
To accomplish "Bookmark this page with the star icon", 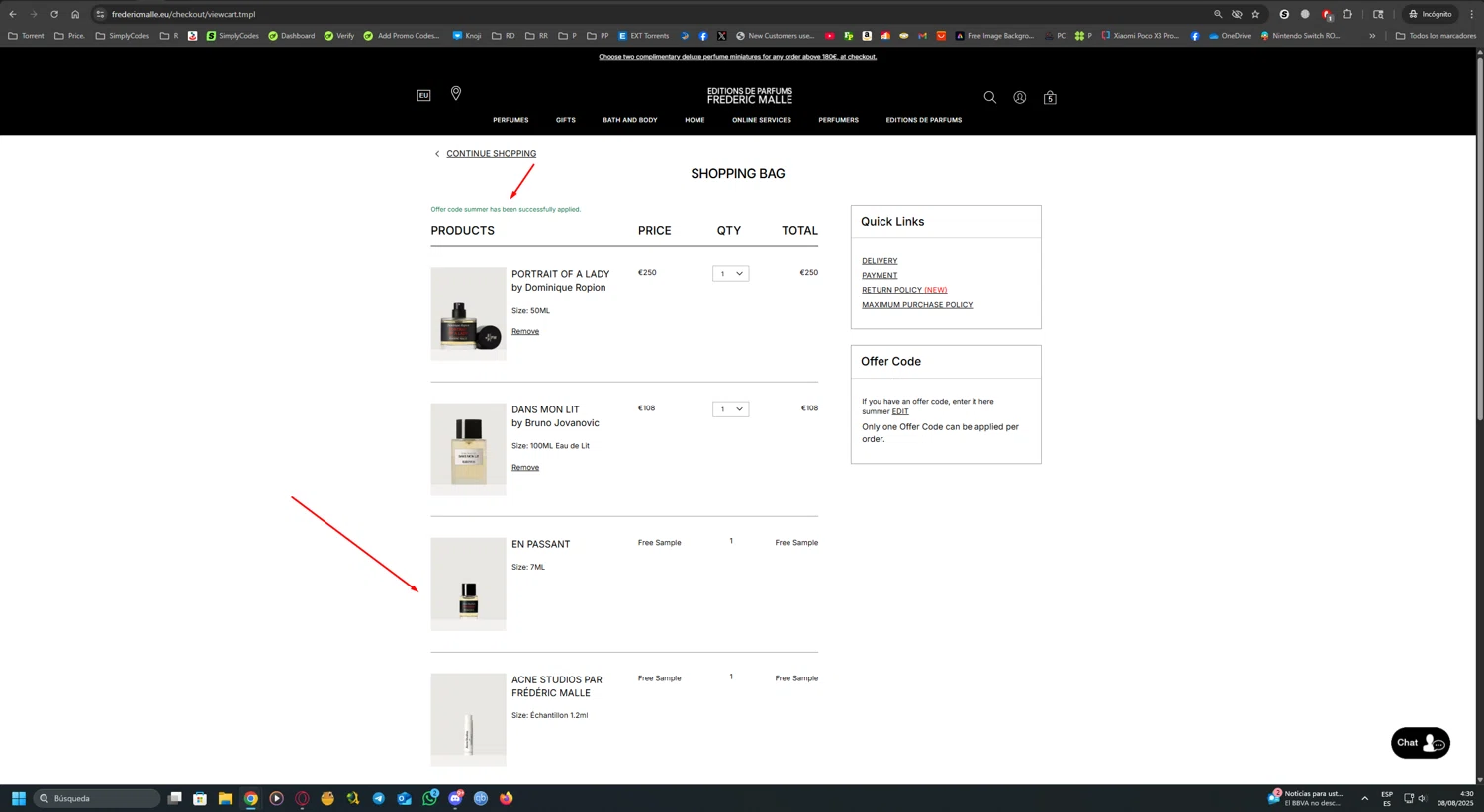I will coord(1255,14).
